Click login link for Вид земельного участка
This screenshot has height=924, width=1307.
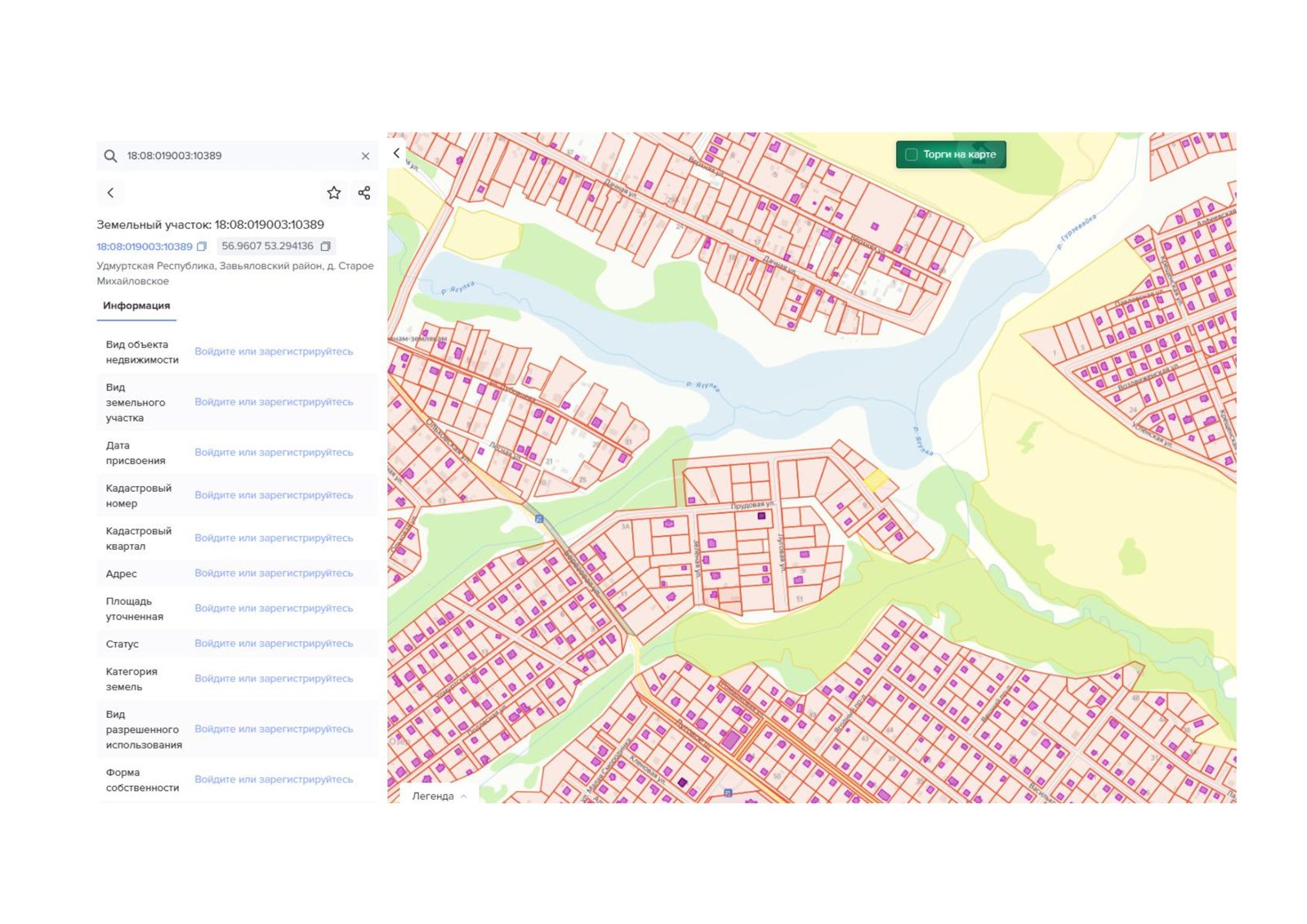coord(274,402)
